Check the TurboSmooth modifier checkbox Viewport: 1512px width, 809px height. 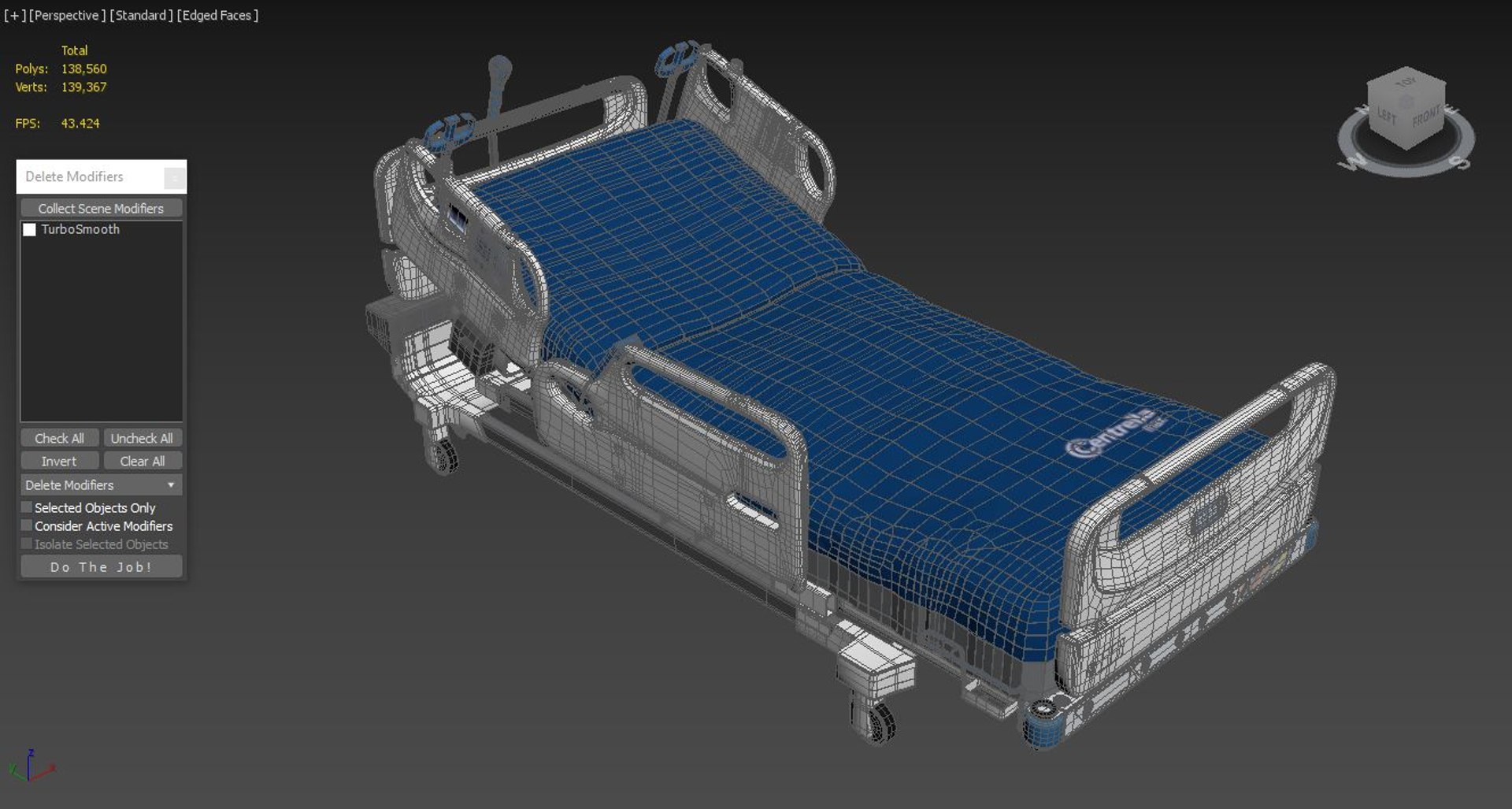pyautogui.click(x=29, y=229)
